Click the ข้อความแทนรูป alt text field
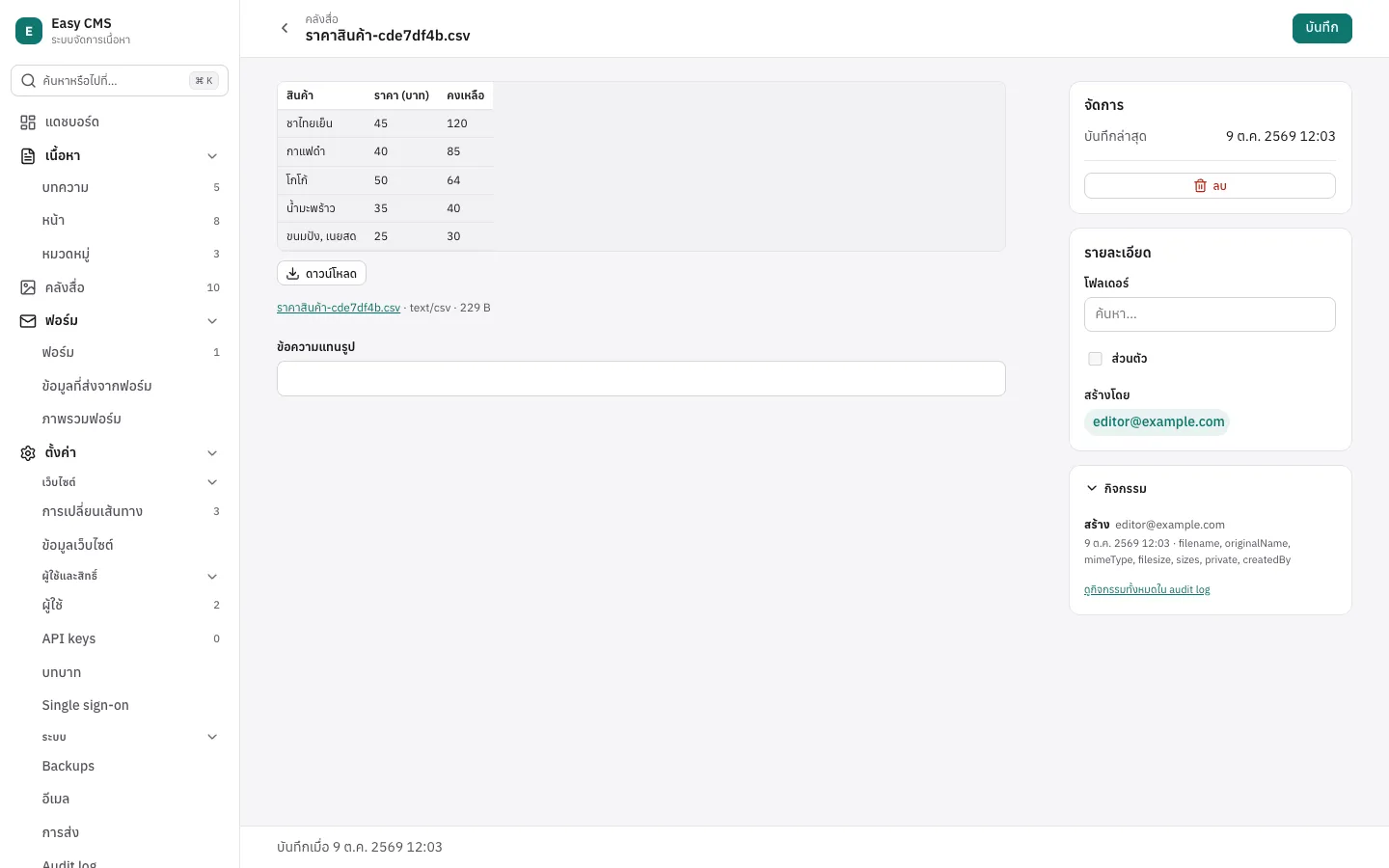This screenshot has height=868, width=1389. tap(640, 379)
